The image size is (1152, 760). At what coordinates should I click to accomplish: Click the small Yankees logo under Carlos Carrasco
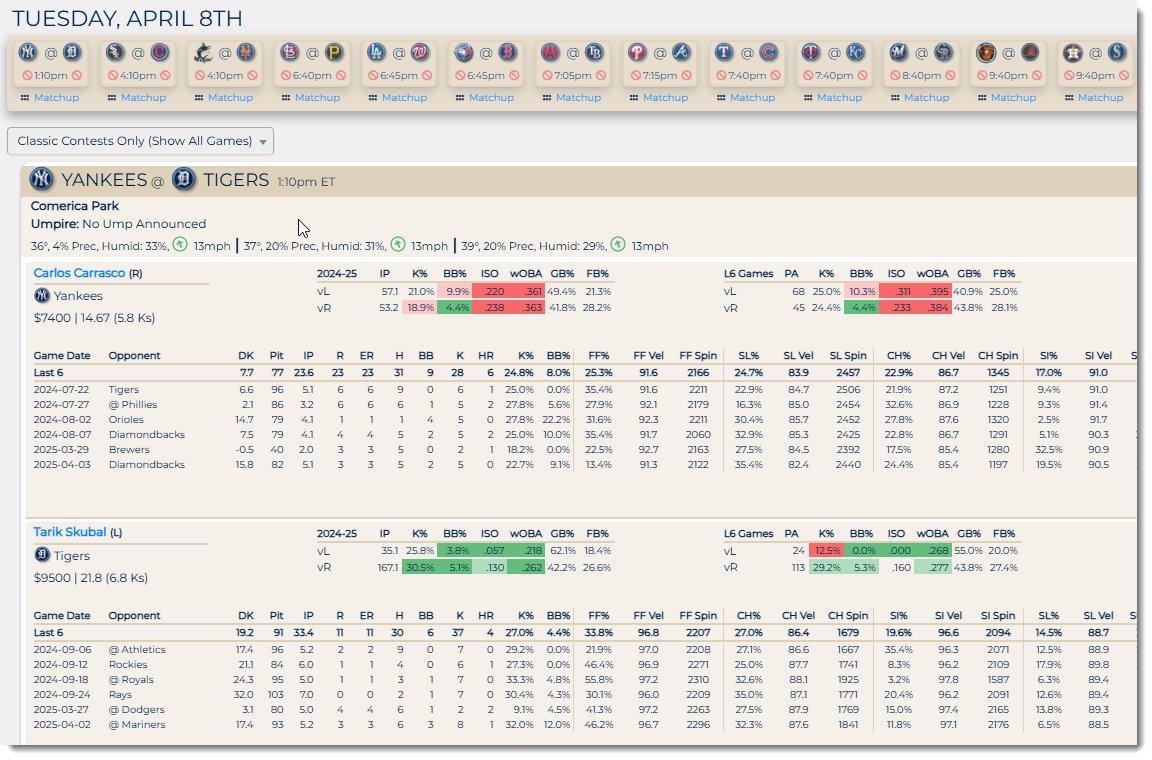pos(42,295)
